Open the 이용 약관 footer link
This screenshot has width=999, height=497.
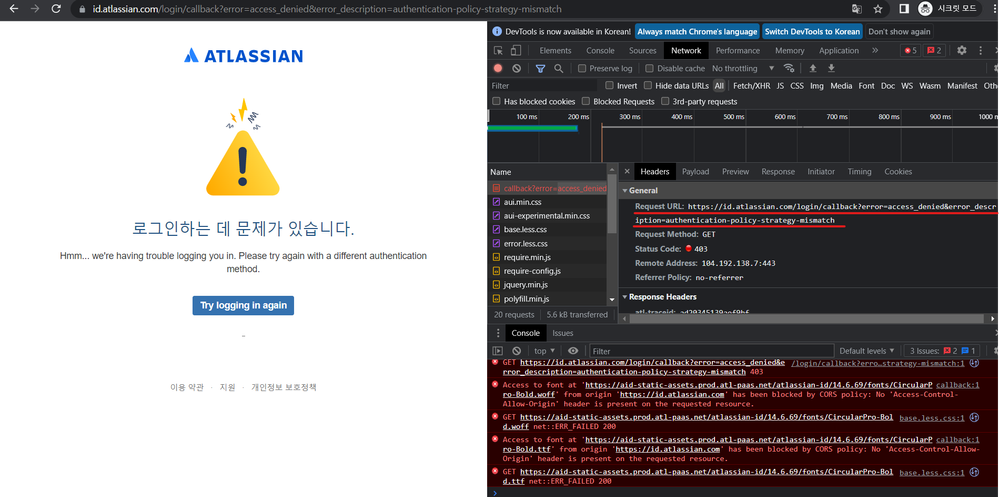pyautogui.click(x=187, y=387)
